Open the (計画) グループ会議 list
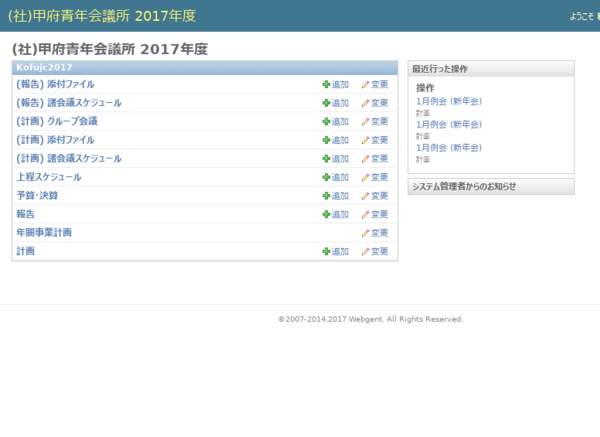The image size is (600, 437). point(56,121)
